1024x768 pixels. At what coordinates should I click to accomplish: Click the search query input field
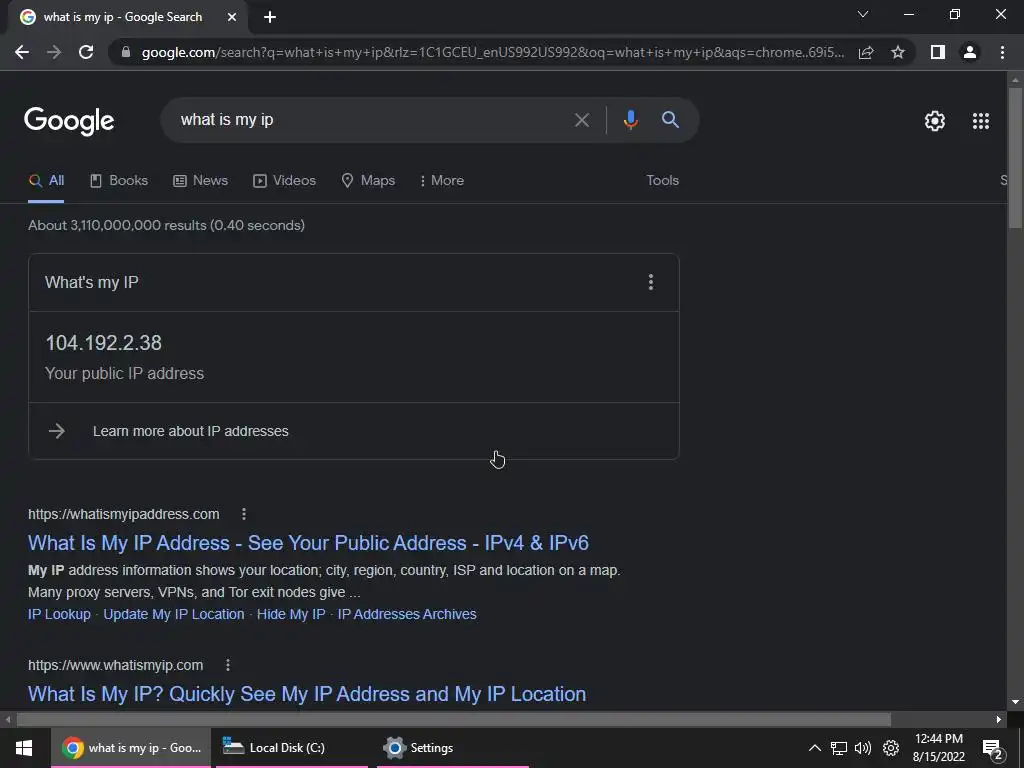pos(372,120)
